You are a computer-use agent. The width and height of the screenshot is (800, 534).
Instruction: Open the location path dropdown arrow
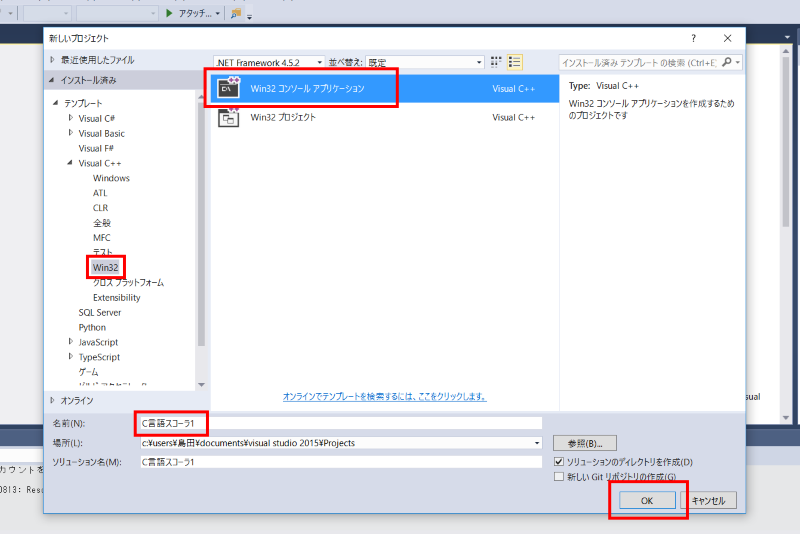coord(537,443)
